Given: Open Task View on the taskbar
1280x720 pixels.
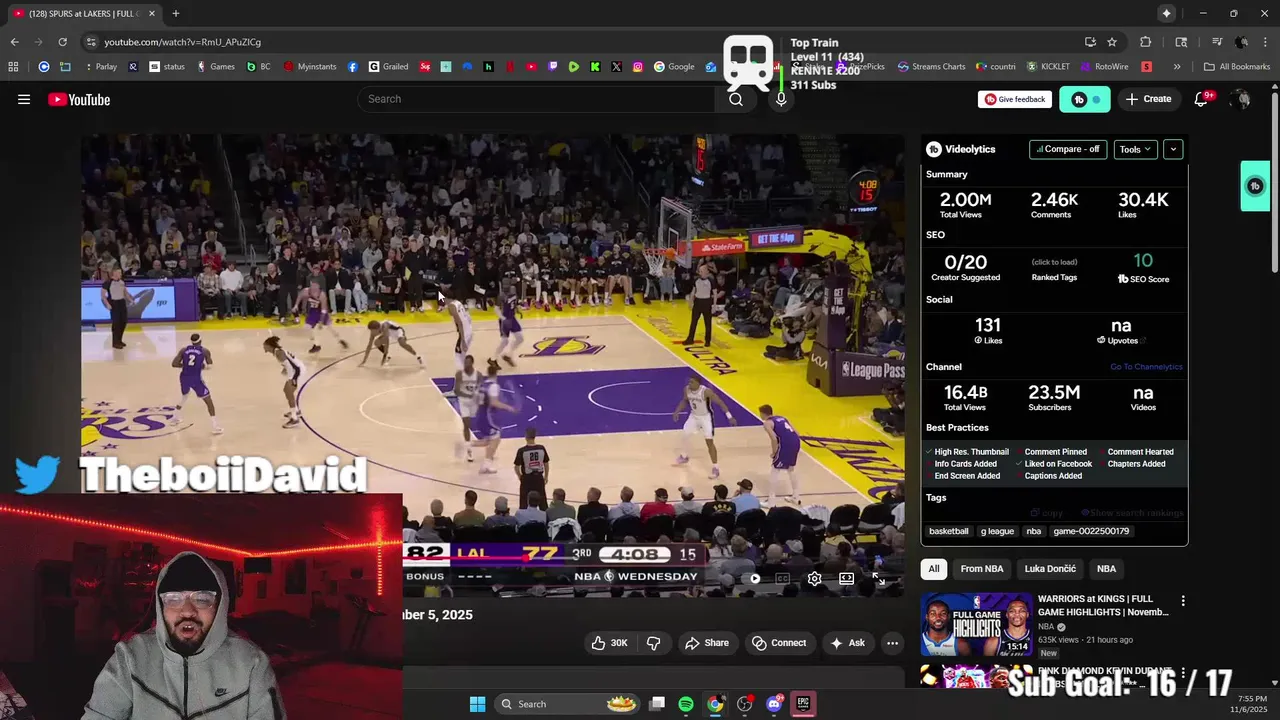Looking at the screenshot, I should click(x=657, y=704).
